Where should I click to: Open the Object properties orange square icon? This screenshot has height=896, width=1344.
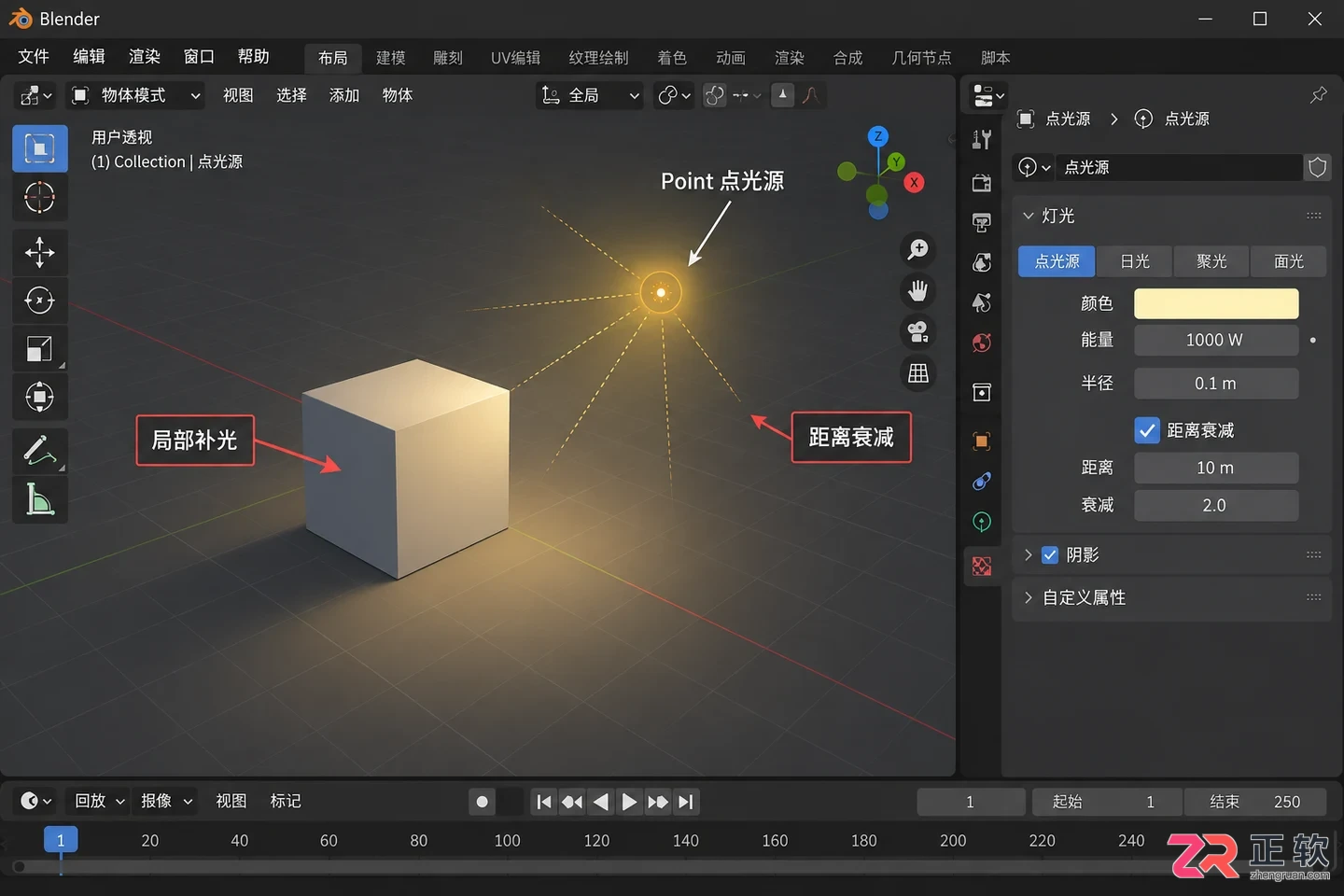point(982,441)
